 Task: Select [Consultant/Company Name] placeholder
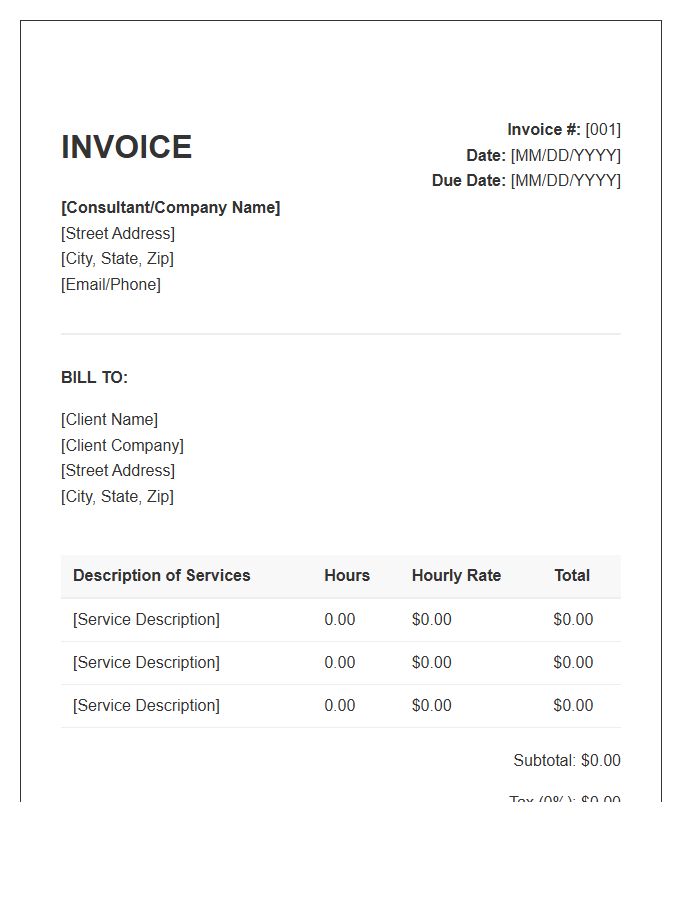tap(170, 208)
